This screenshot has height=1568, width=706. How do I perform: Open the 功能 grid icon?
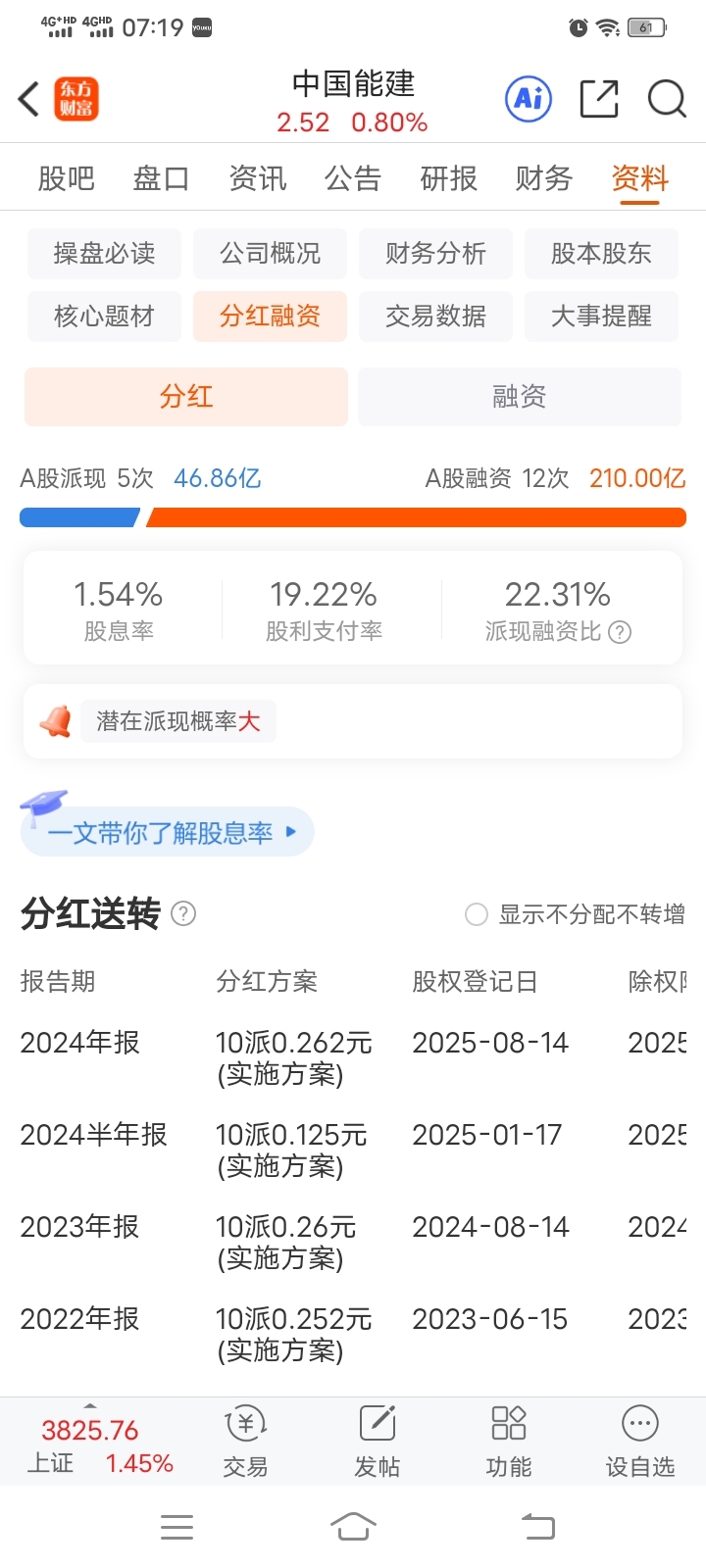(x=509, y=1423)
